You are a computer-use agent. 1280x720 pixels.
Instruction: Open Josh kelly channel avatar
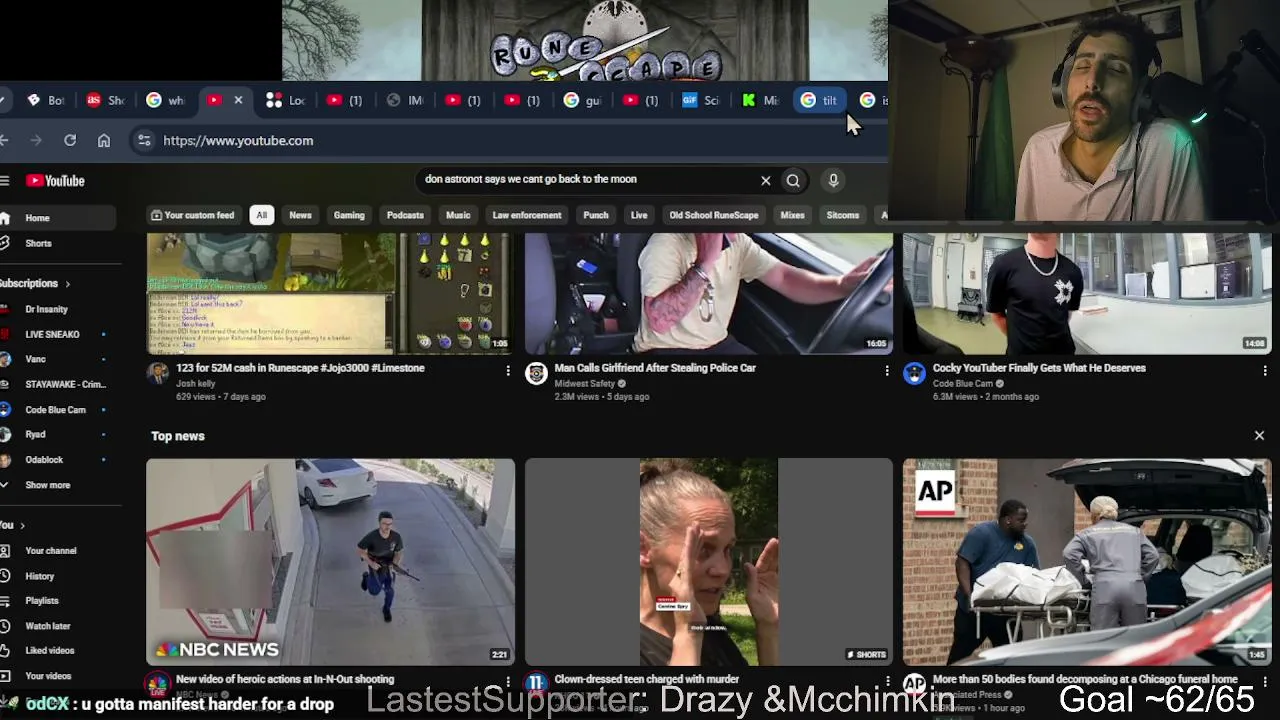click(x=158, y=374)
